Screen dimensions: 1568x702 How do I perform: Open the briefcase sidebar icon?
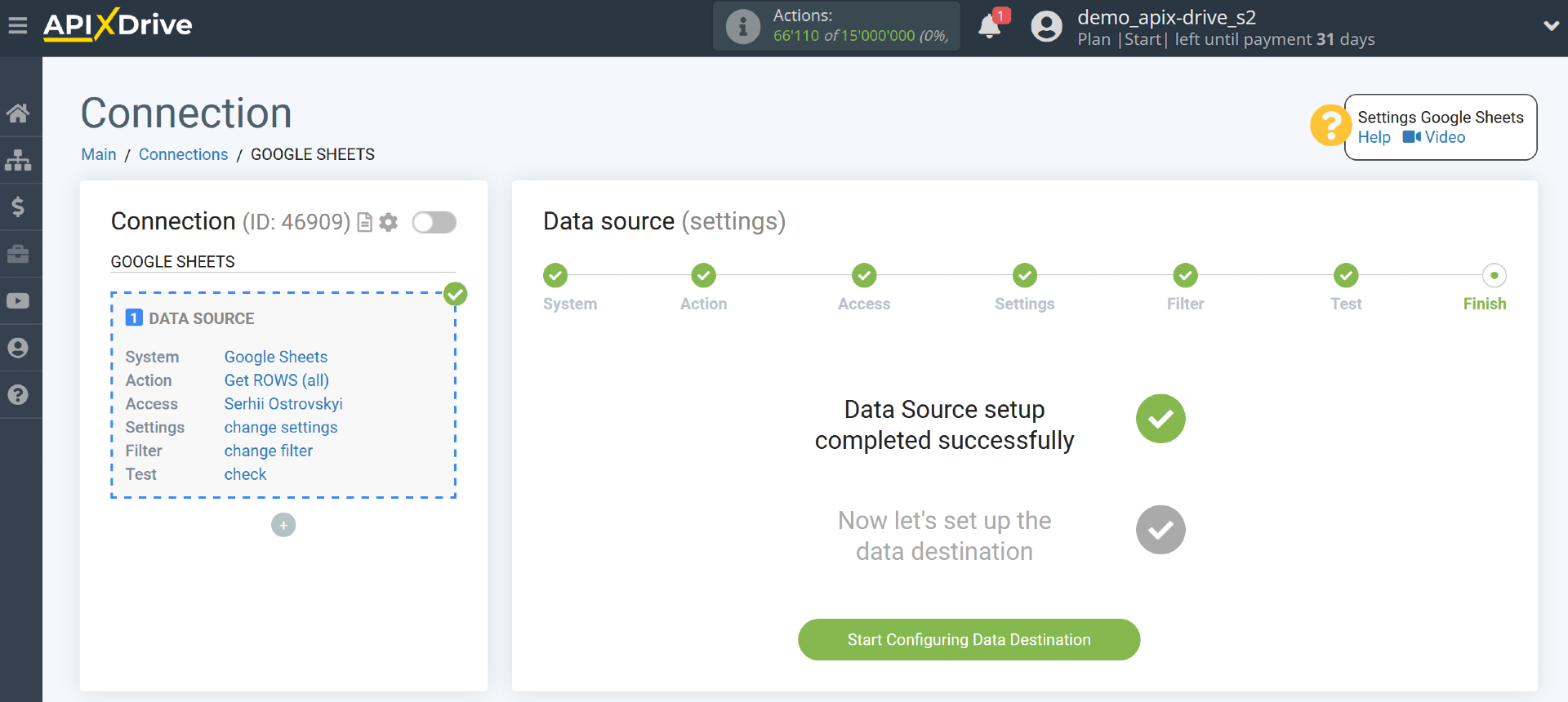(18, 254)
